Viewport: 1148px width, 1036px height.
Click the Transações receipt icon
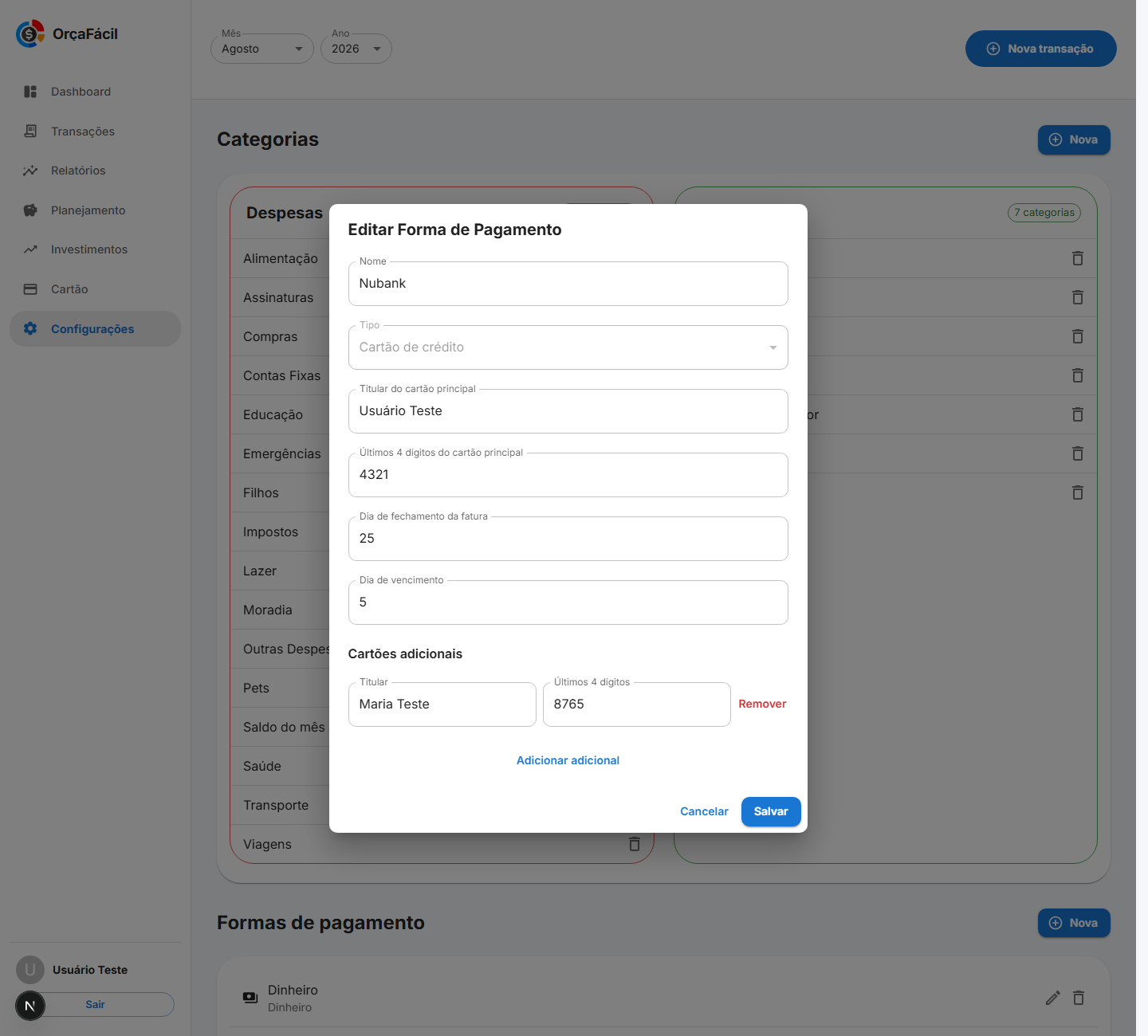(x=30, y=131)
